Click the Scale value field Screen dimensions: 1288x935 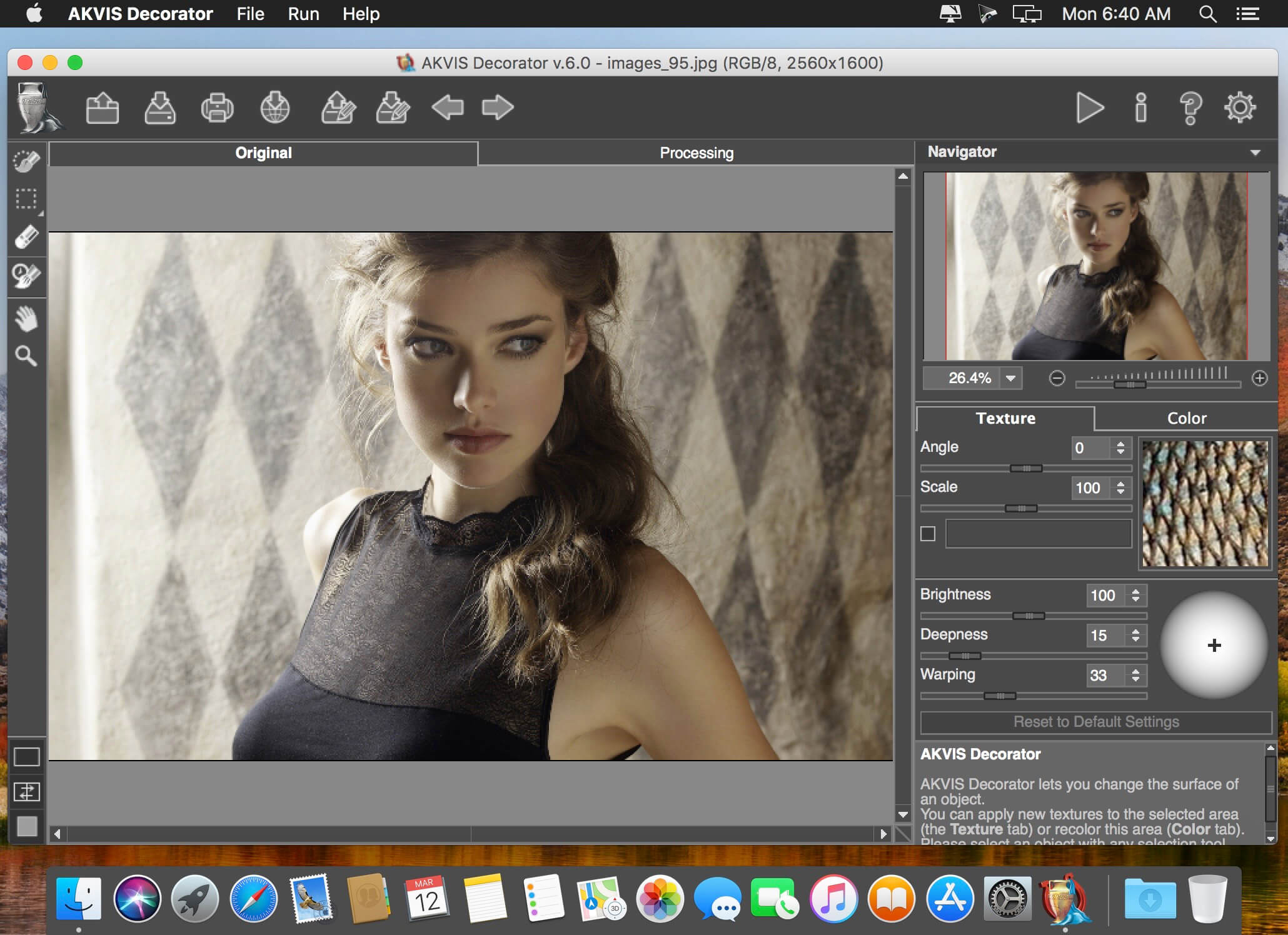[1090, 488]
